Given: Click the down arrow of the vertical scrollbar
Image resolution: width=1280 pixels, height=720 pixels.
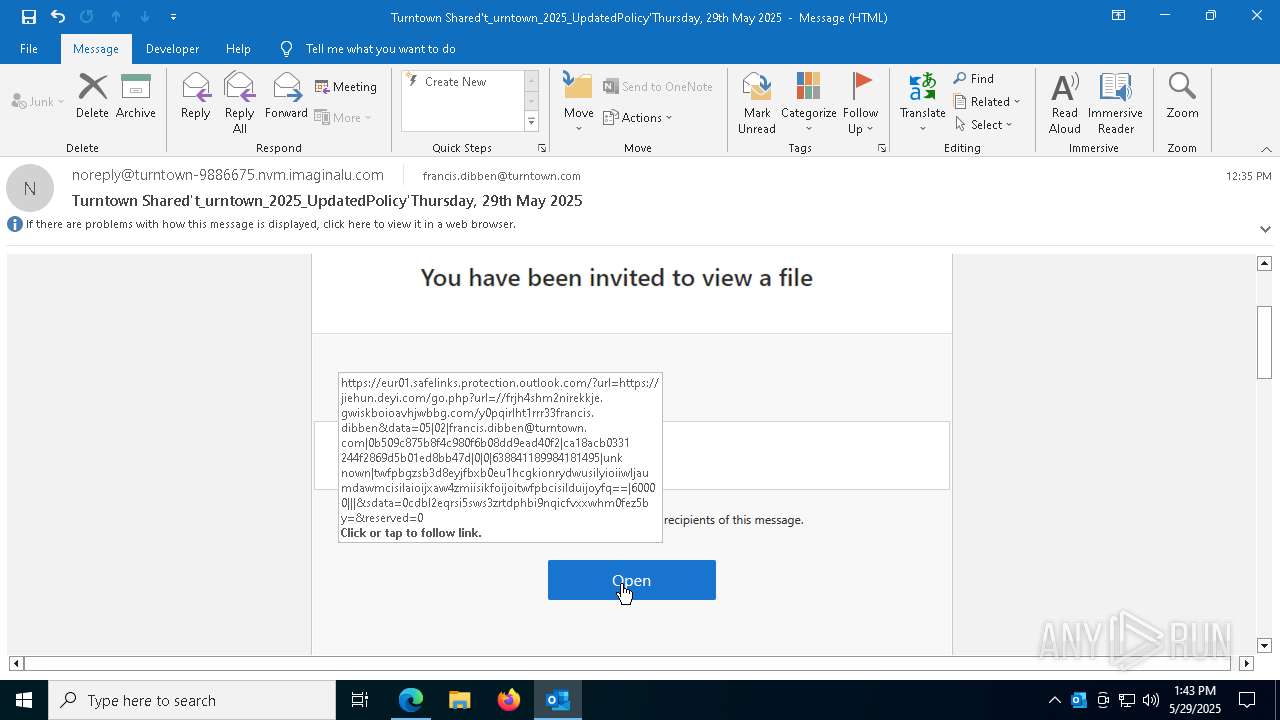Looking at the screenshot, I should tap(1264, 646).
